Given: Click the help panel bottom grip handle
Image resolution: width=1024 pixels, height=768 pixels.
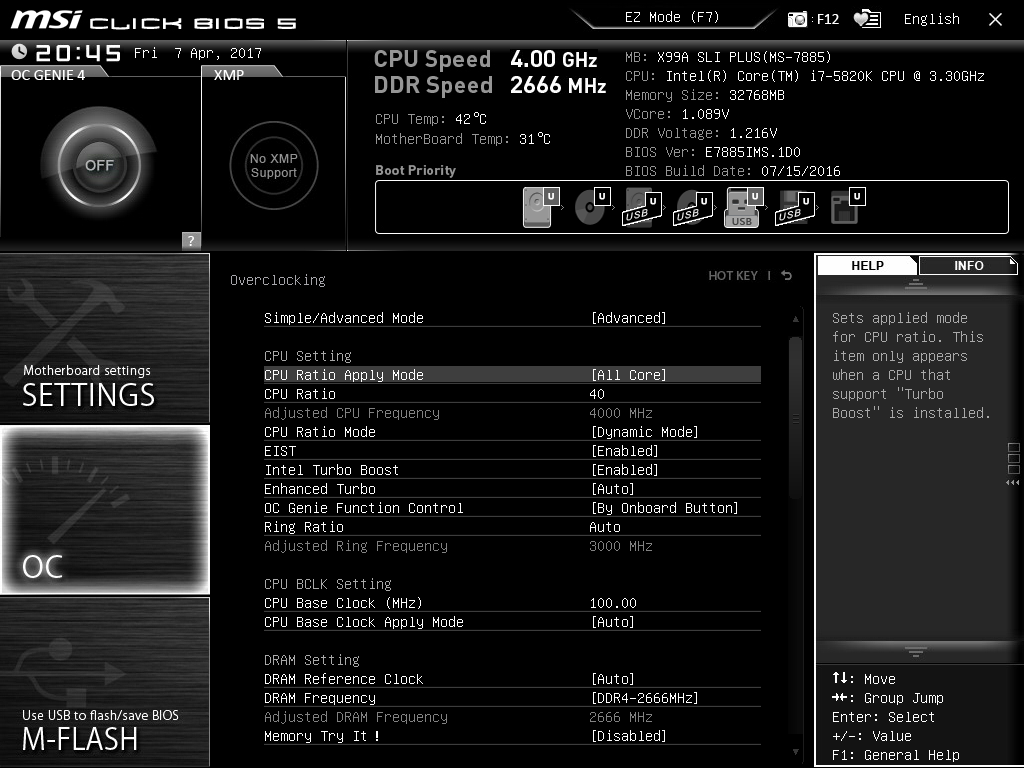Looking at the screenshot, I should 916,652.
